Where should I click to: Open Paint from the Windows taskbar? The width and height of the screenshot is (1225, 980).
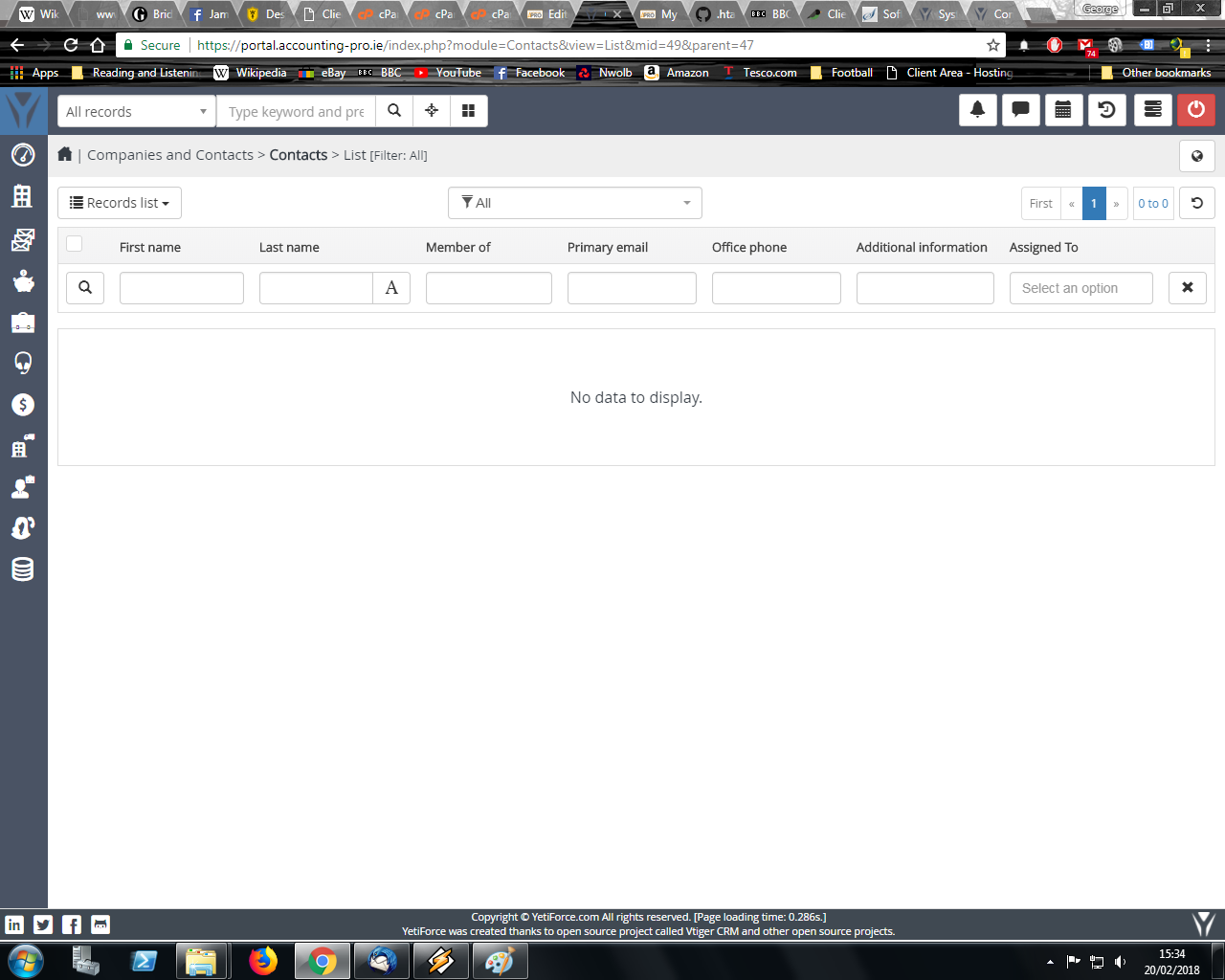[x=499, y=961]
